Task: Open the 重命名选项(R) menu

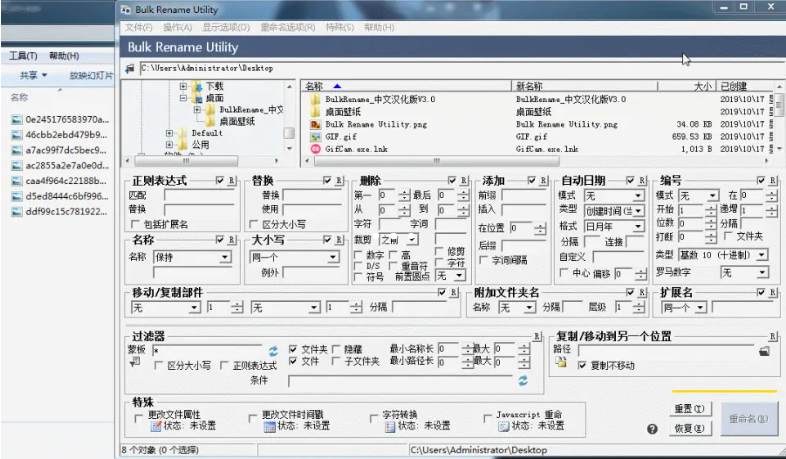Action: (x=289, y=27)
